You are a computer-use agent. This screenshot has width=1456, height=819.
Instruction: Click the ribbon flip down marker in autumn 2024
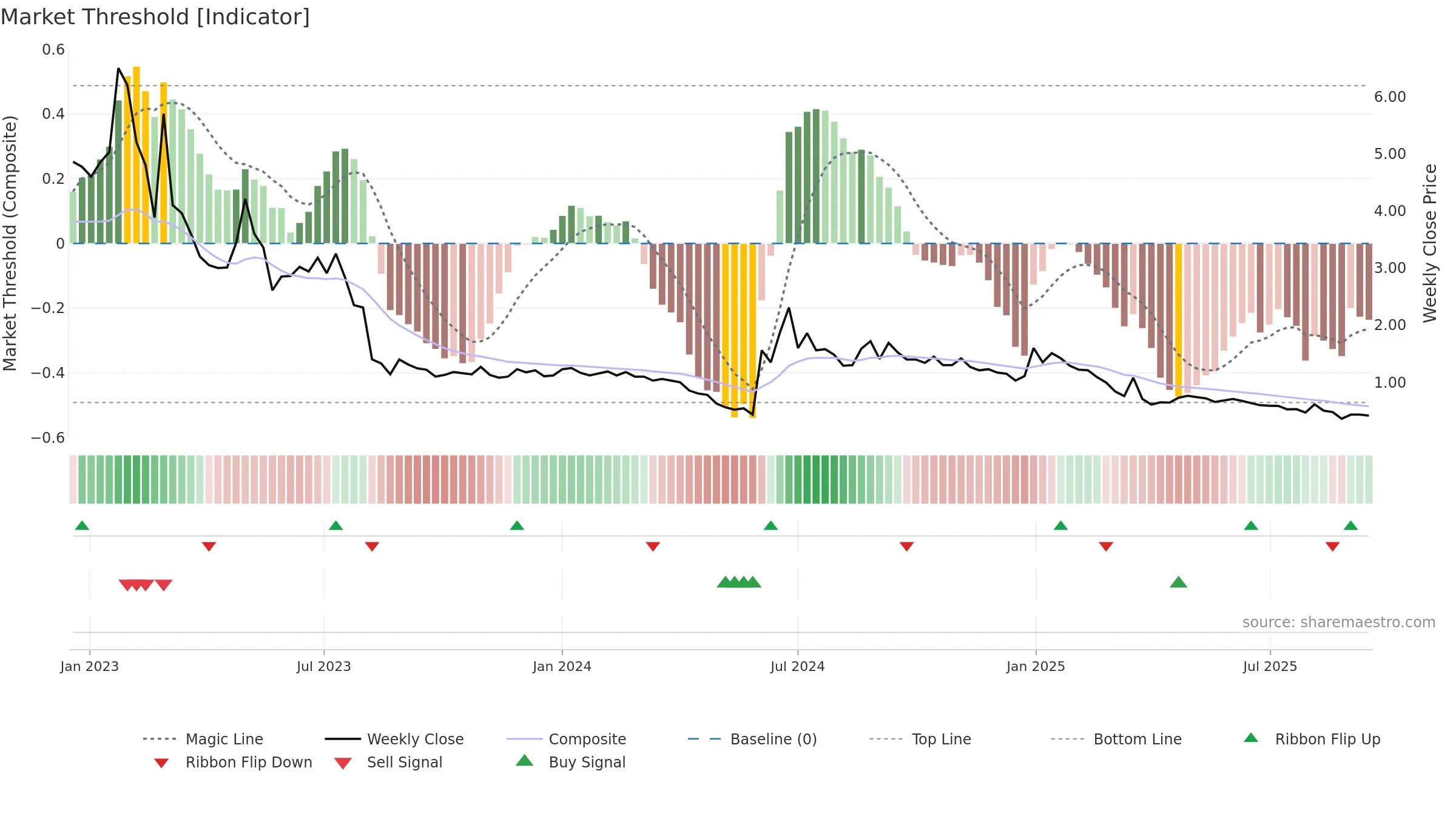[906, 547]
